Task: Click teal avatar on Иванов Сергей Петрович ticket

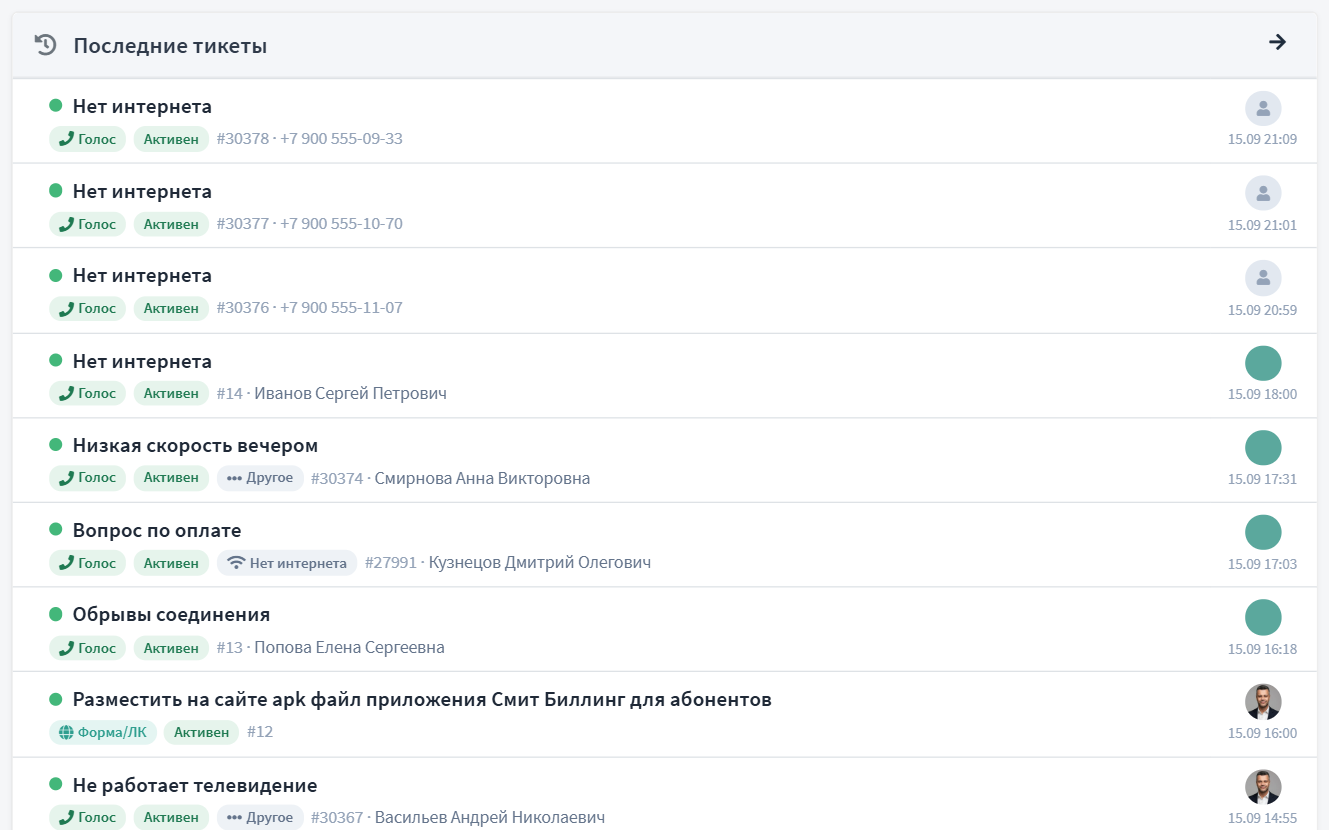Action: [x=1263, y=363]
